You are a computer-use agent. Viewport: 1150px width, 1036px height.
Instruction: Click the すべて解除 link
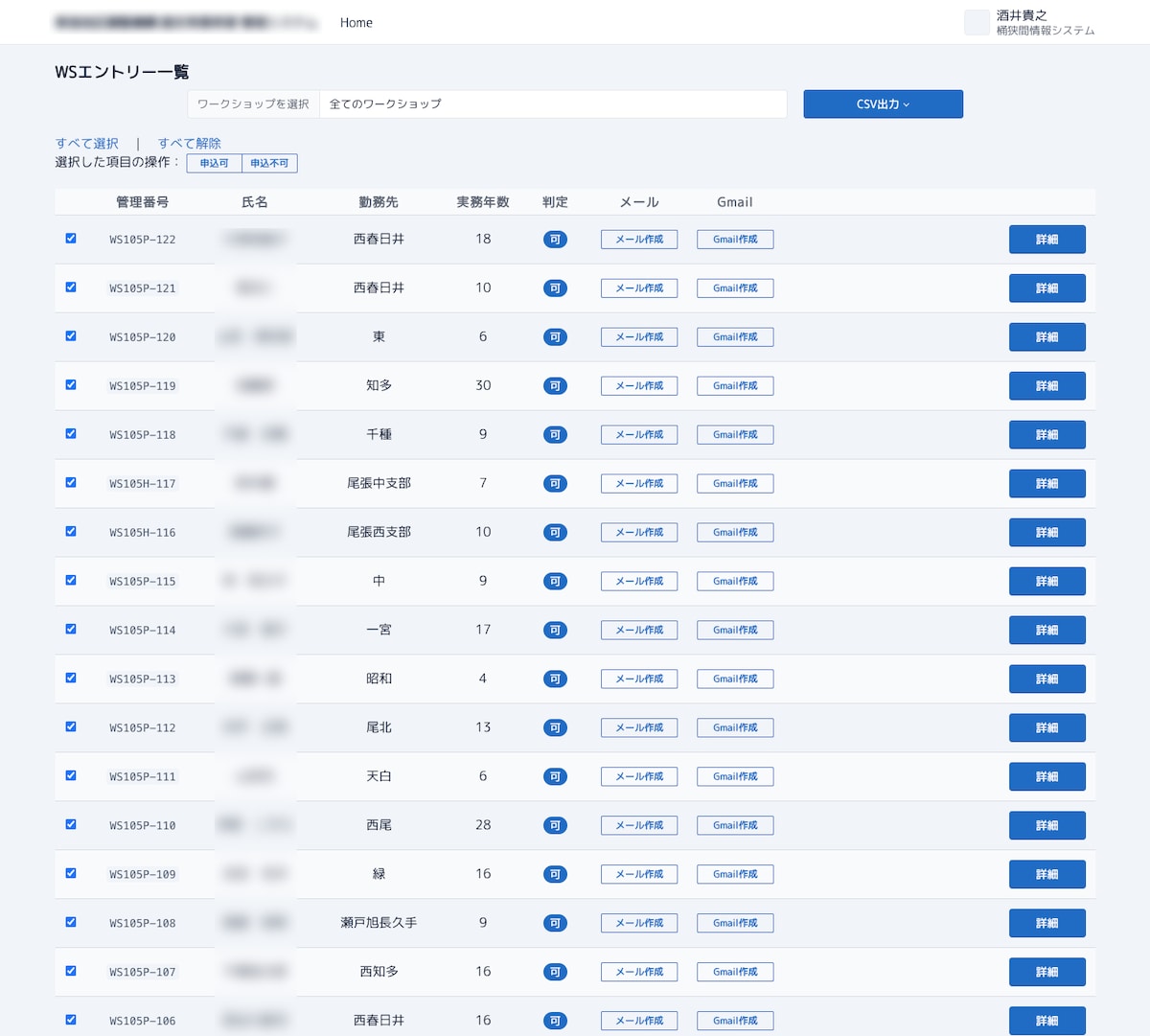(x=190, y=144)
